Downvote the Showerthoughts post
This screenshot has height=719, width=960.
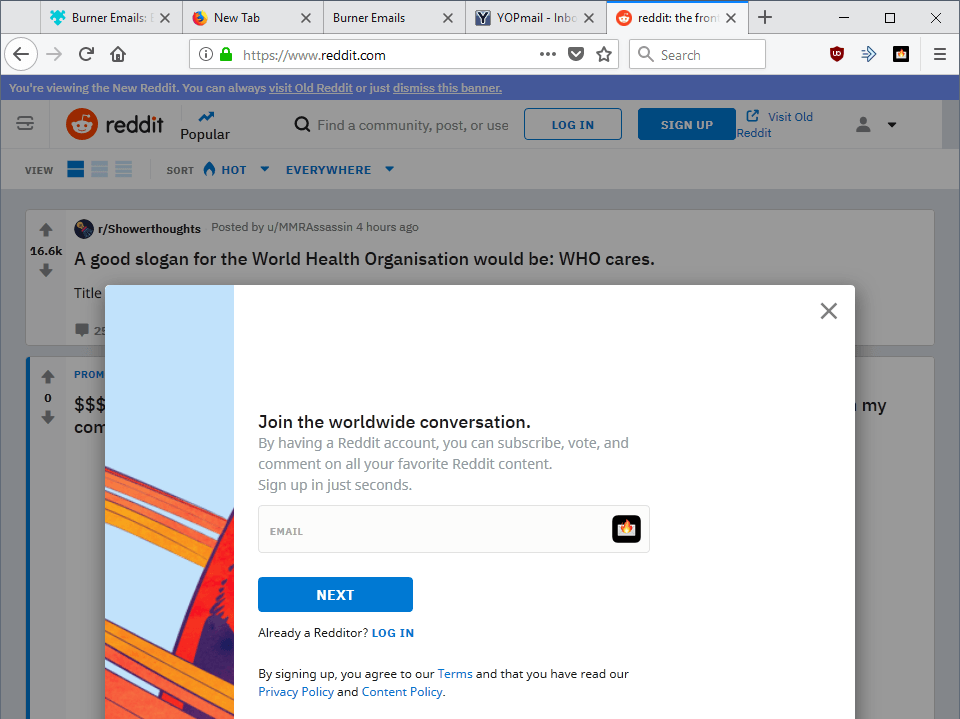46,271
